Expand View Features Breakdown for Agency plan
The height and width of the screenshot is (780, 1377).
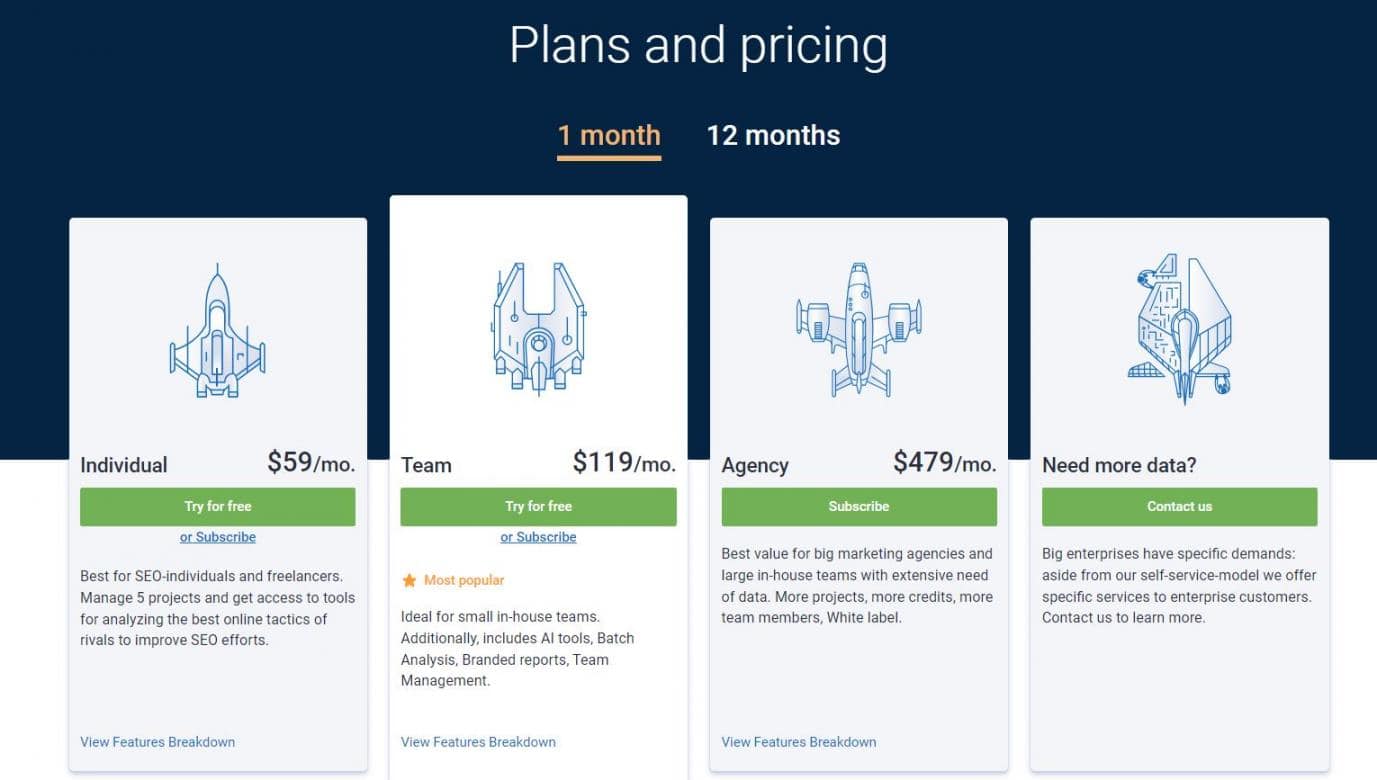pyautogui.click(x=798, y=742)
